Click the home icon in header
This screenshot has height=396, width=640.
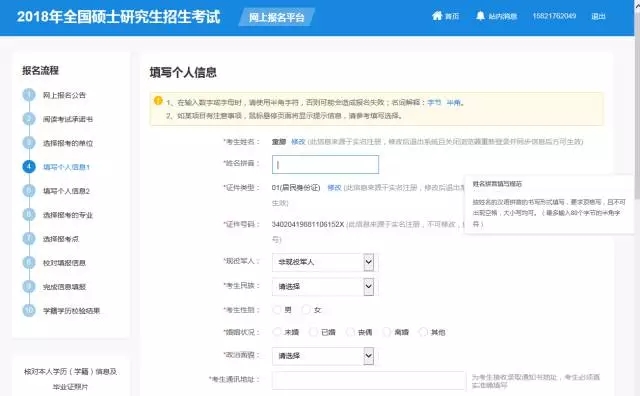click(437, 16)
